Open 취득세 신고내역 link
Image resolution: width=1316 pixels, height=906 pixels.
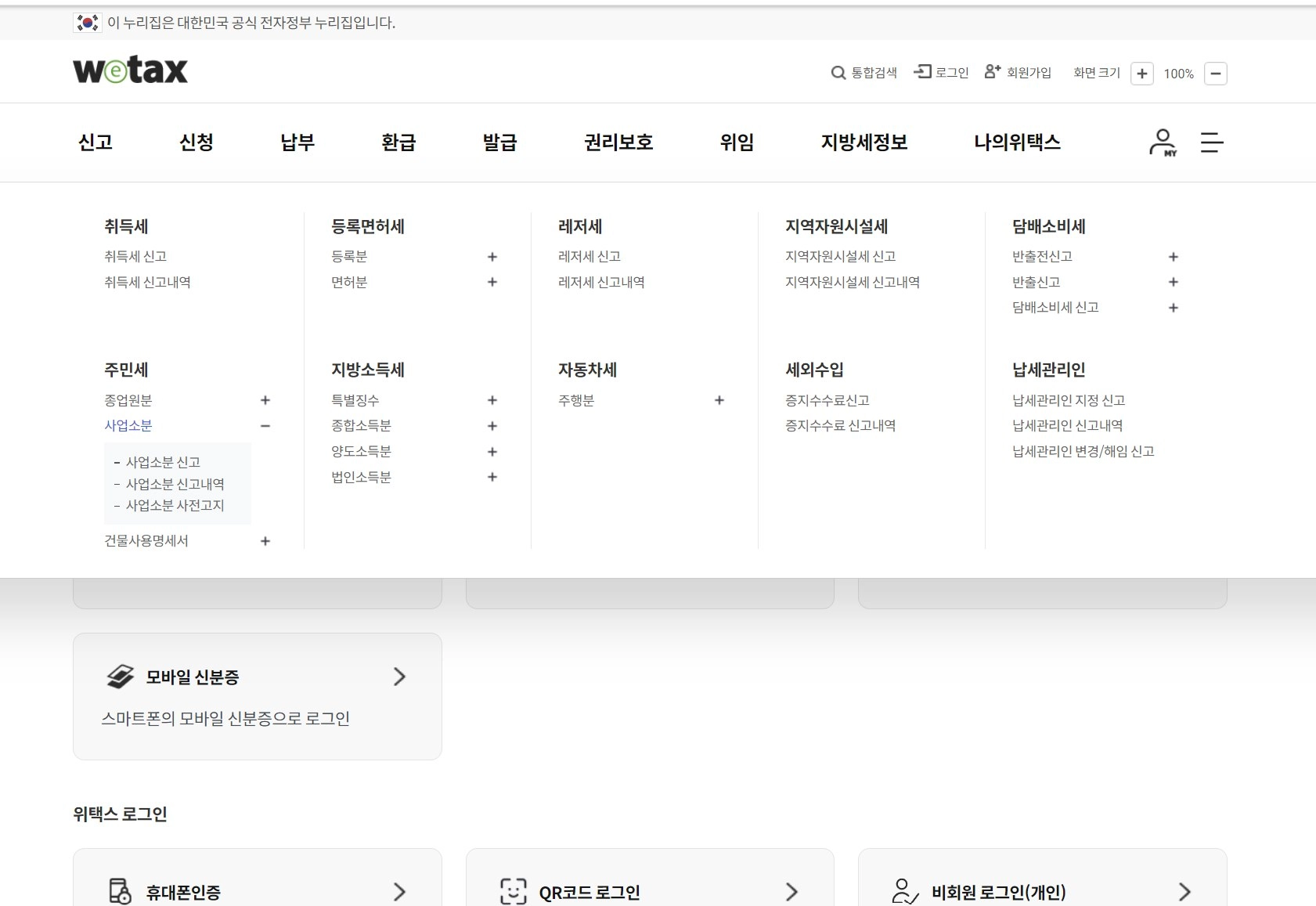[x=147, y=282]
